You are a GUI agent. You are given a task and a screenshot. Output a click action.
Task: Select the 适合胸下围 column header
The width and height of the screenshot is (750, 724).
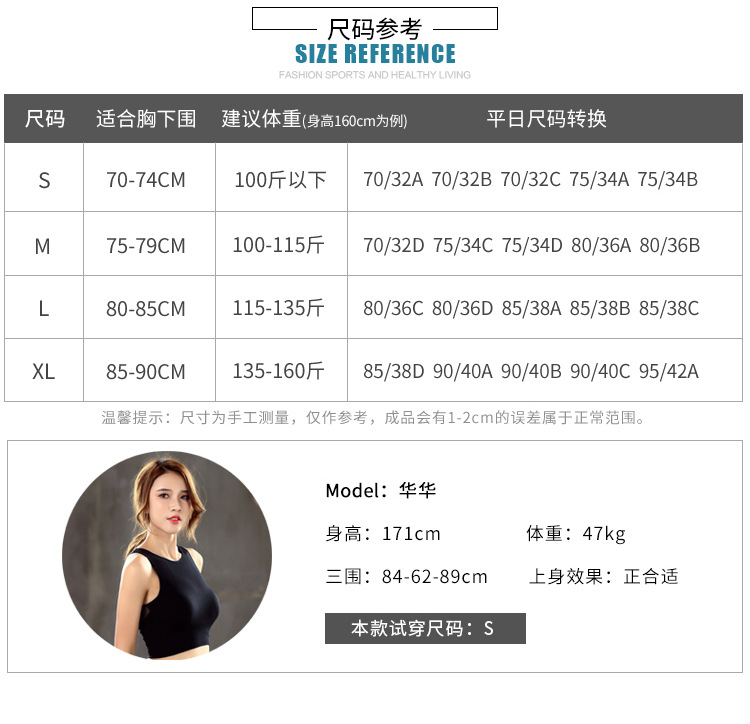coord(146,119)
